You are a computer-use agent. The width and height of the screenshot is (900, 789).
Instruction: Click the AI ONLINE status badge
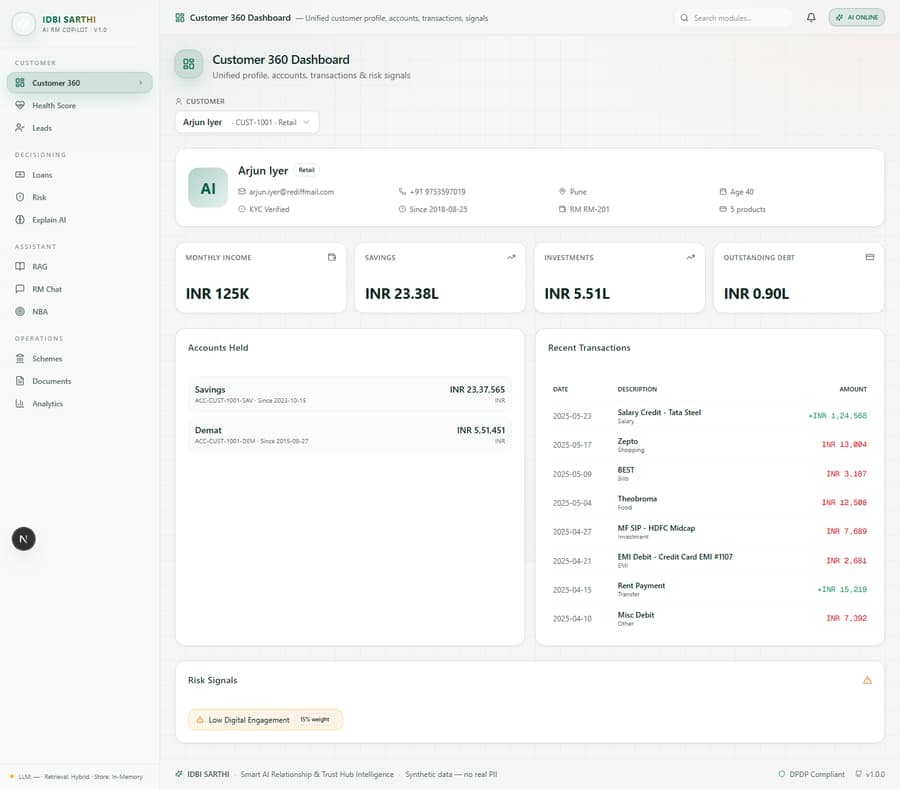[856, 18]
